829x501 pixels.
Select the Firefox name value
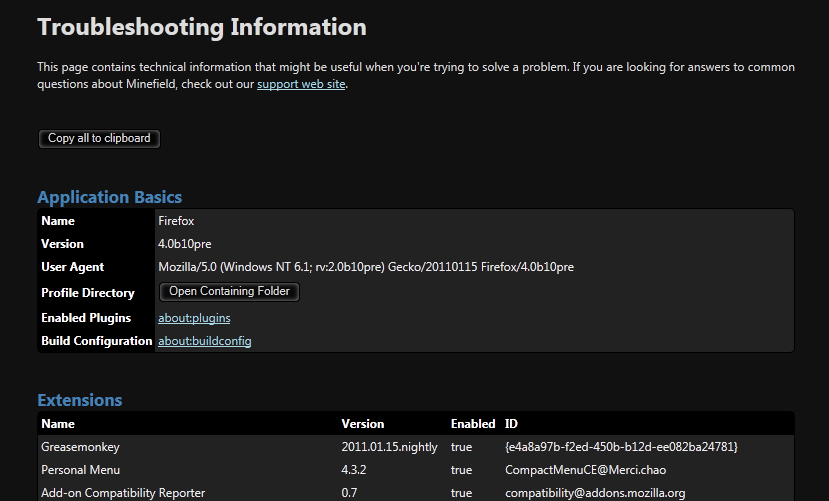point(176,221)
